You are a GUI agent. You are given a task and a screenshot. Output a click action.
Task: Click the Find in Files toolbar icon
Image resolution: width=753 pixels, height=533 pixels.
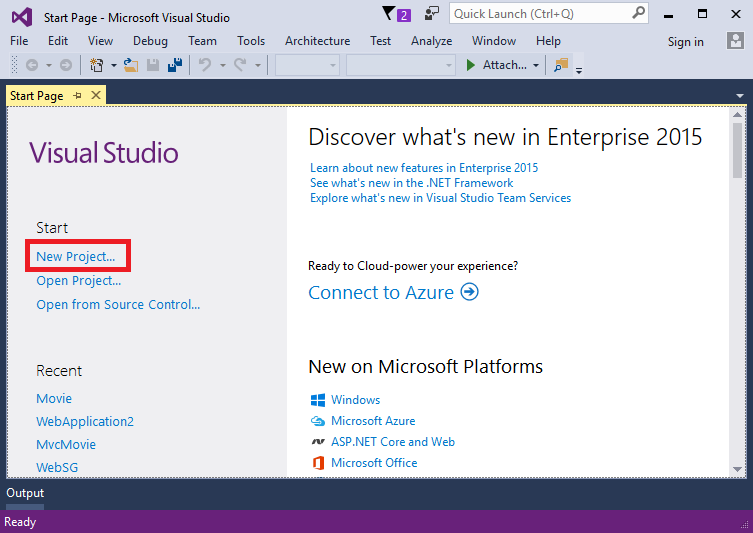(560, 65)
